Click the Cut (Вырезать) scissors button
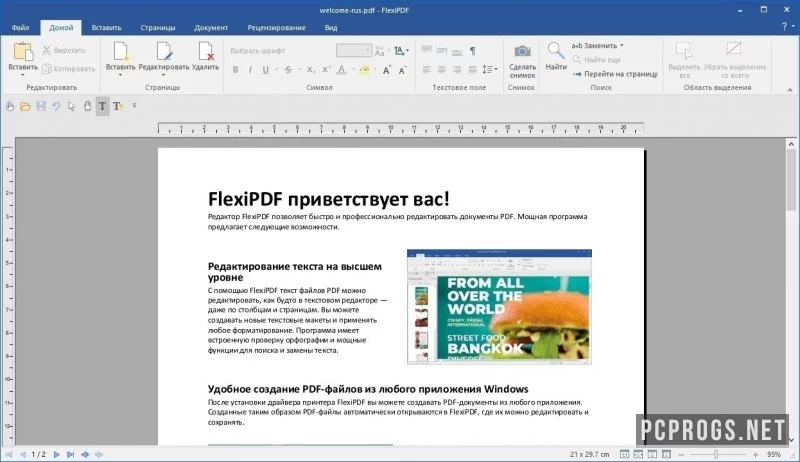800x462 pixels. pyautogui.click(x=64, y=50)
